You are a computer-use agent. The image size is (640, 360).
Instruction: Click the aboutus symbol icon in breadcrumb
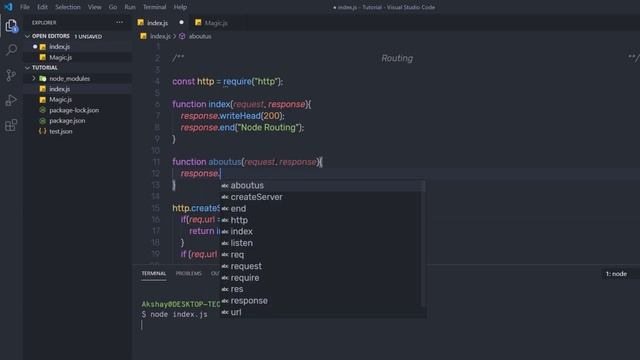182,36
